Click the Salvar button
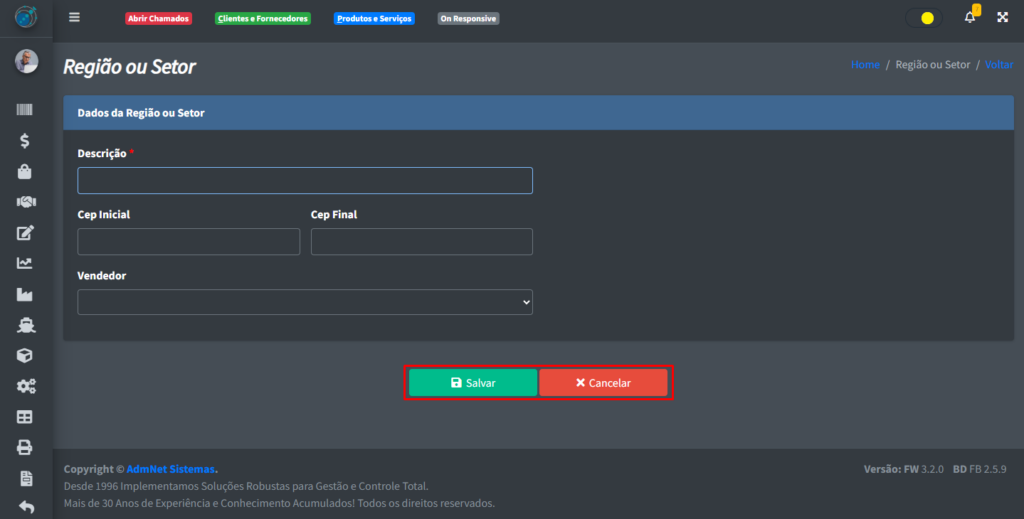 click(x=473, y=383)
